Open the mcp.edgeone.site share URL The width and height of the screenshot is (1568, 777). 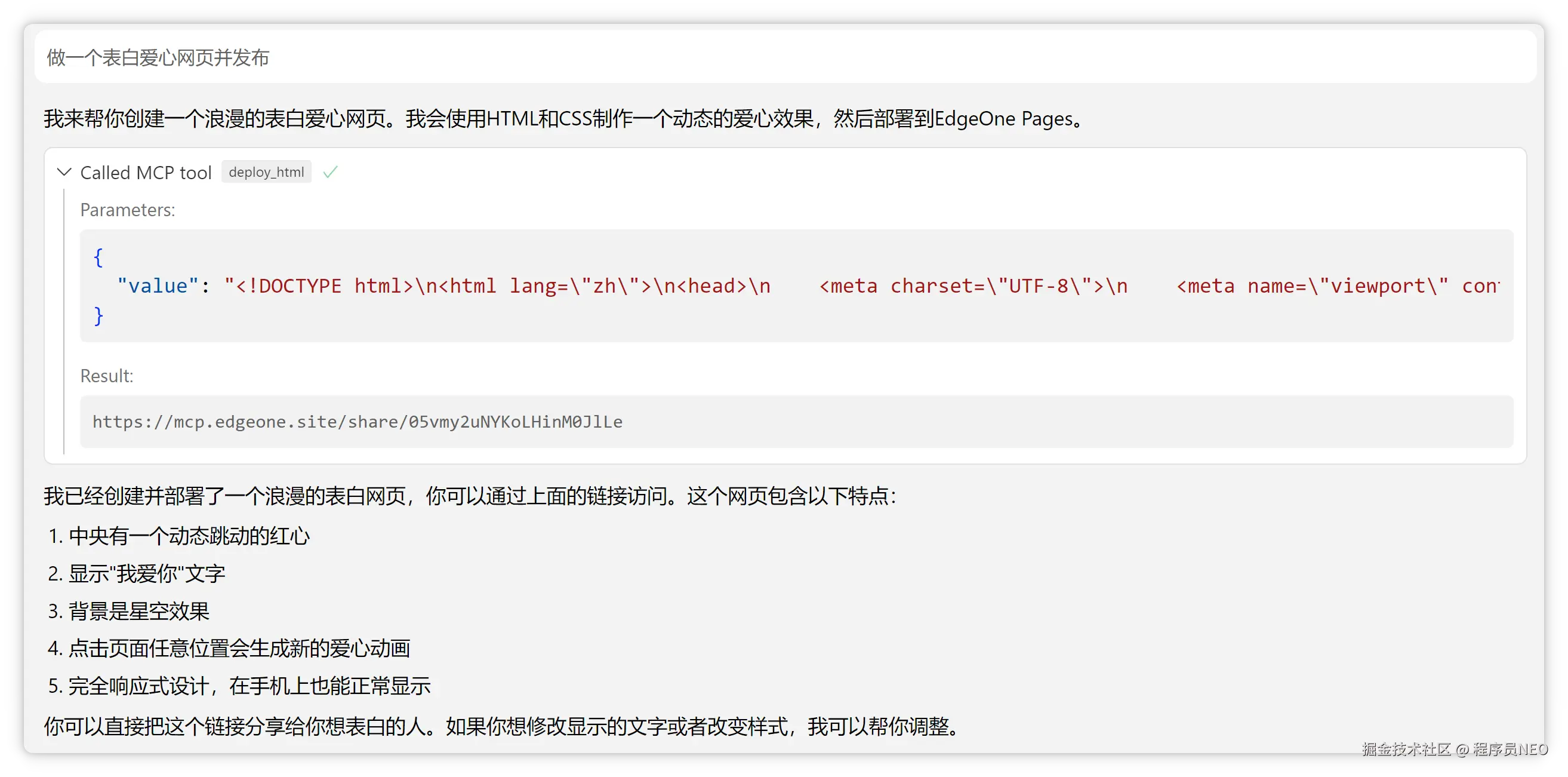pyautogui.click(x=358, y=422)
